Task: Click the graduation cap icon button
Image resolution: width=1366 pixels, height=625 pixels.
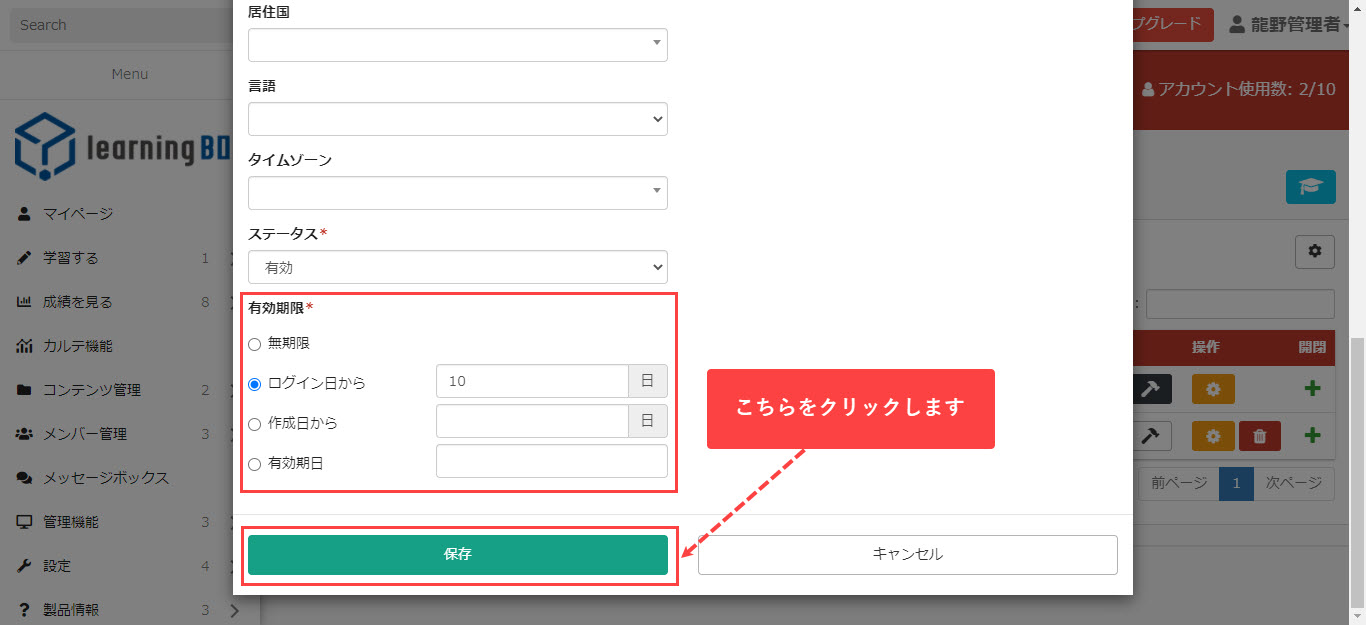Action: (x=1310, y=186)
